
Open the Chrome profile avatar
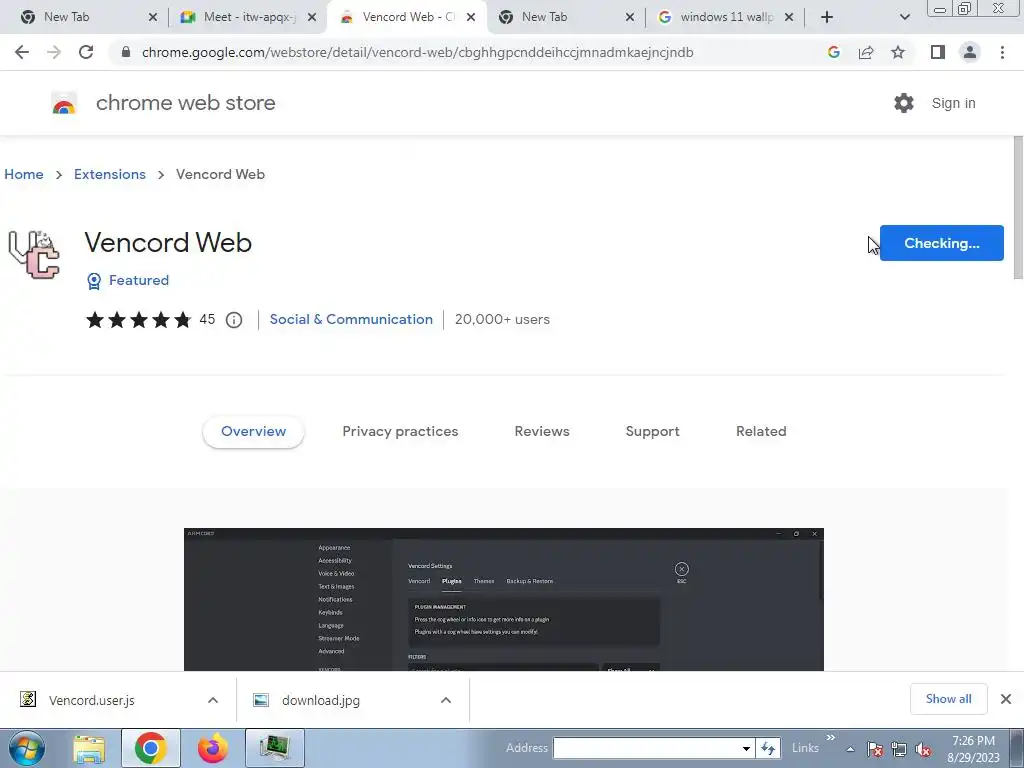[970, 52]
